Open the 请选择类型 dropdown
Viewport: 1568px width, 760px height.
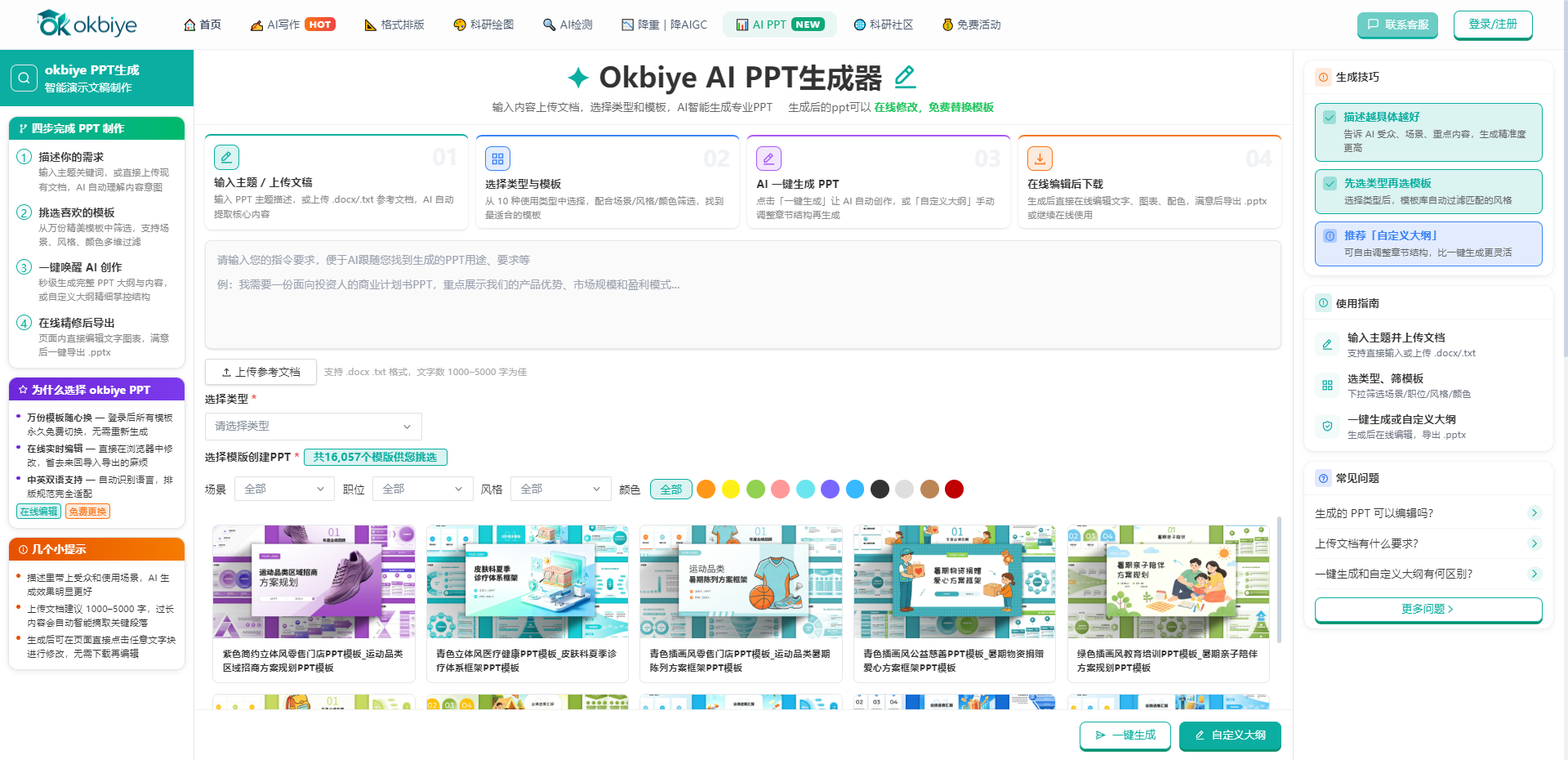click(x=313, y=427)
